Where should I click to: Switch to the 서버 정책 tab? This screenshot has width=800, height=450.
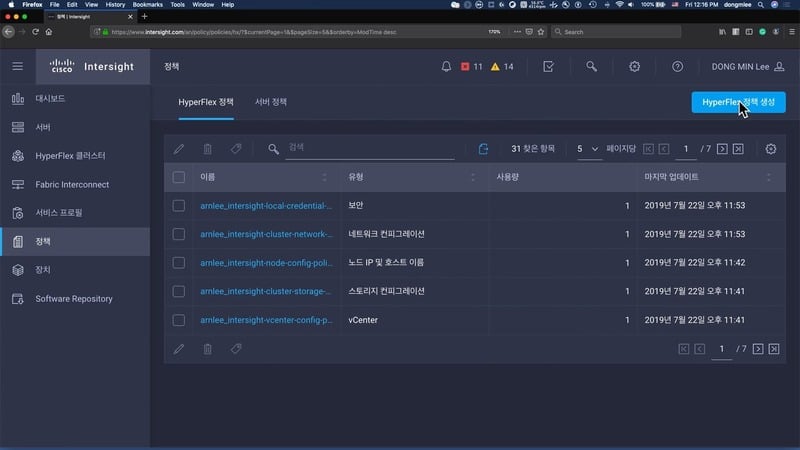(271, 102)
